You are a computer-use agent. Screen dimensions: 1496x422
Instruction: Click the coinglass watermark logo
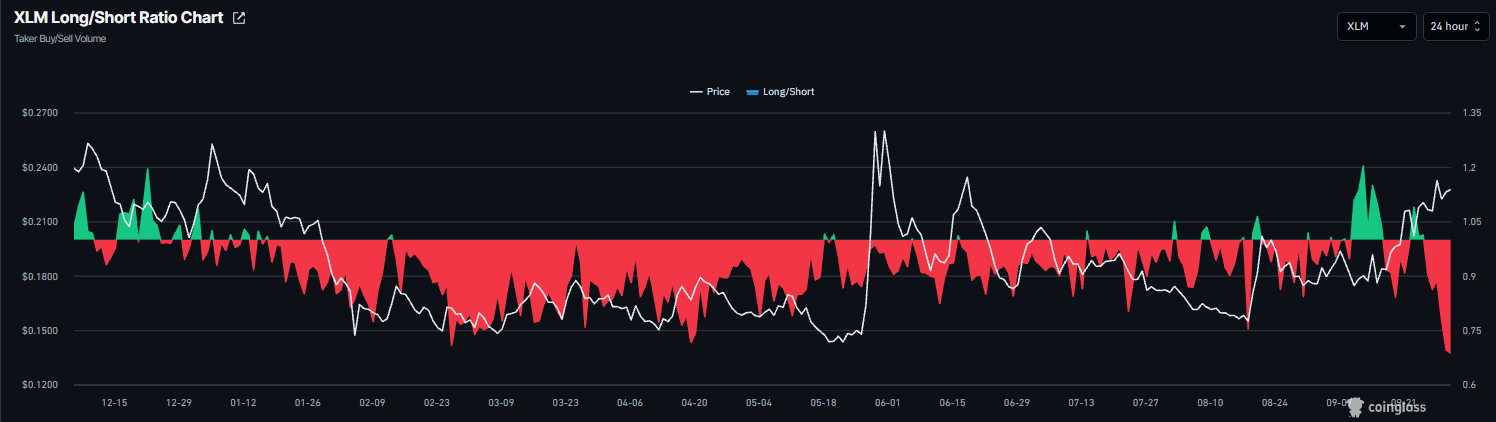pyautogui.click(x=1385, y=406)
